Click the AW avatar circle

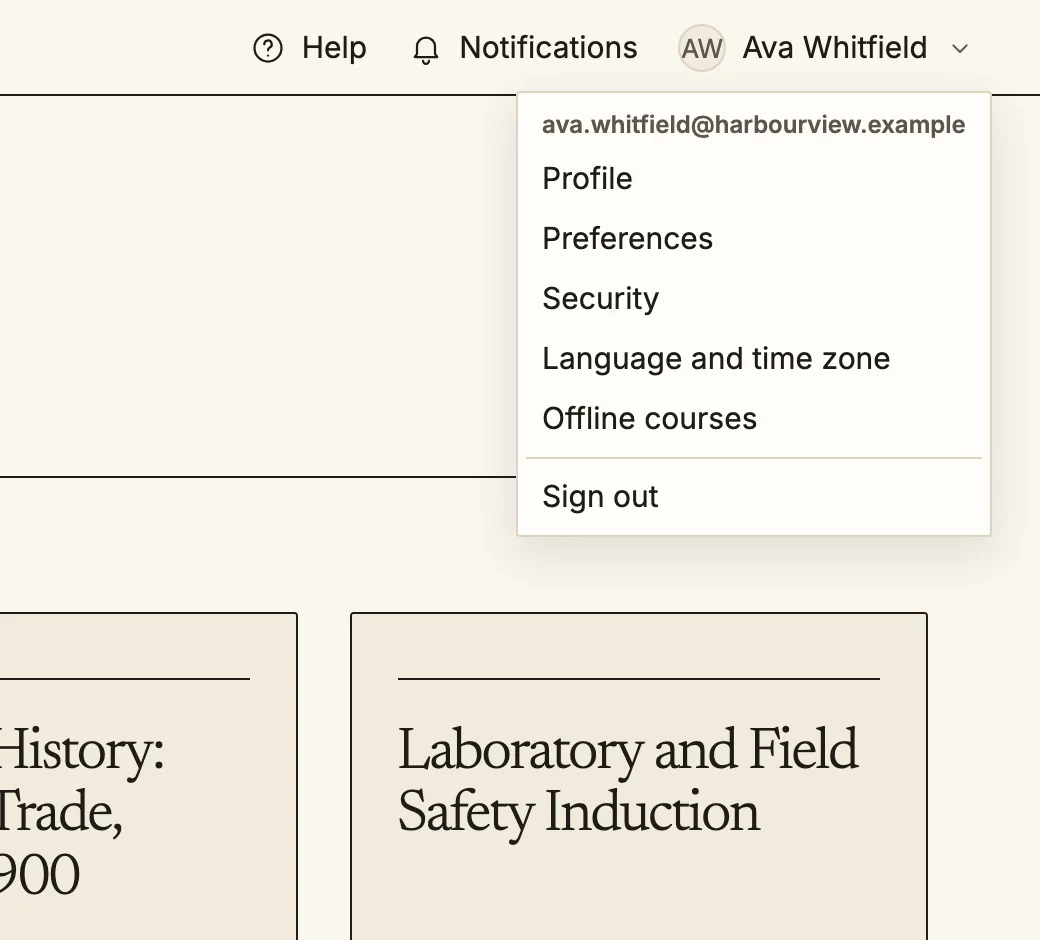(x=702, y=48)
